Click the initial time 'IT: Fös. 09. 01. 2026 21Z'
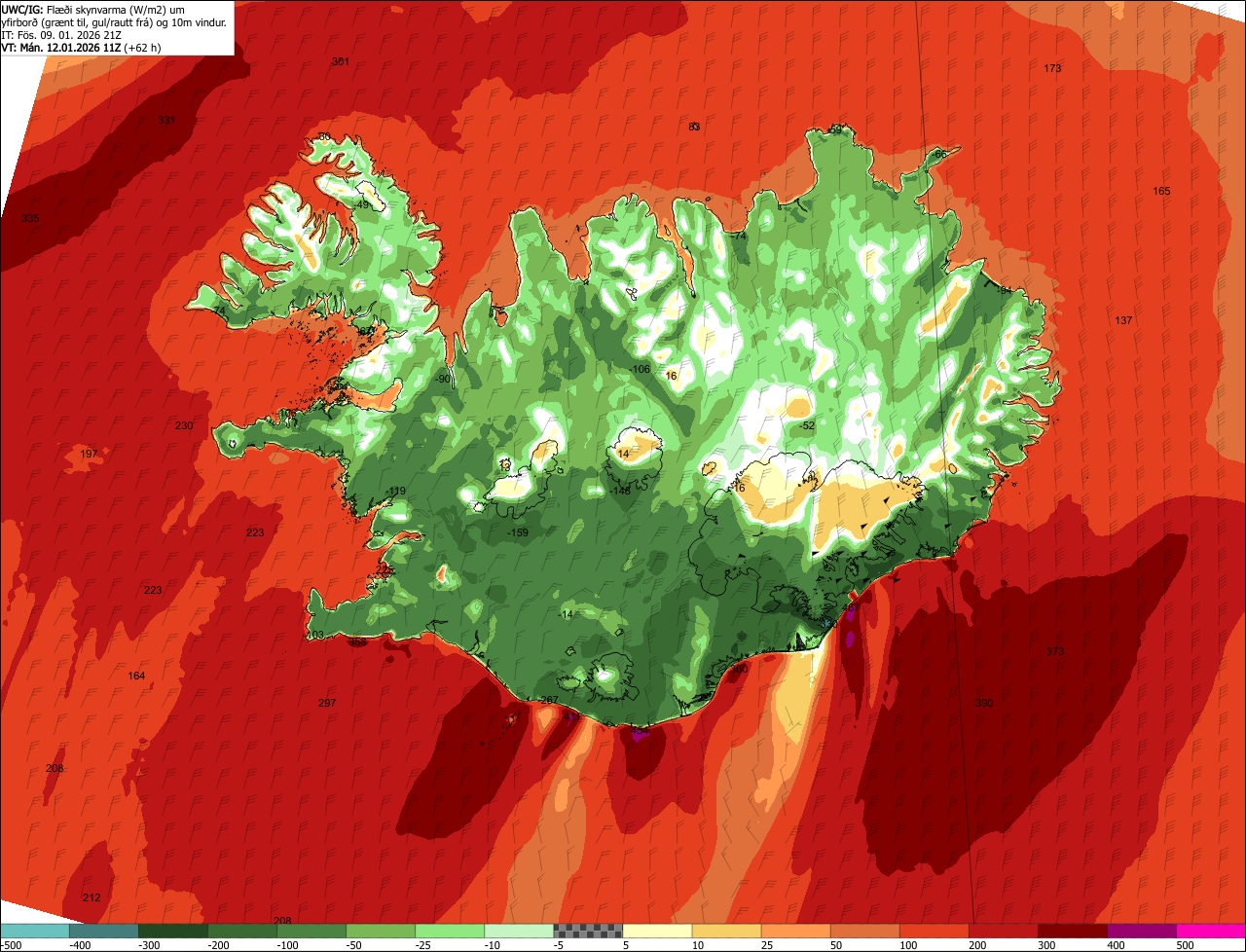1246x952 pixels. pyautogui.click(x=62, y=34)
